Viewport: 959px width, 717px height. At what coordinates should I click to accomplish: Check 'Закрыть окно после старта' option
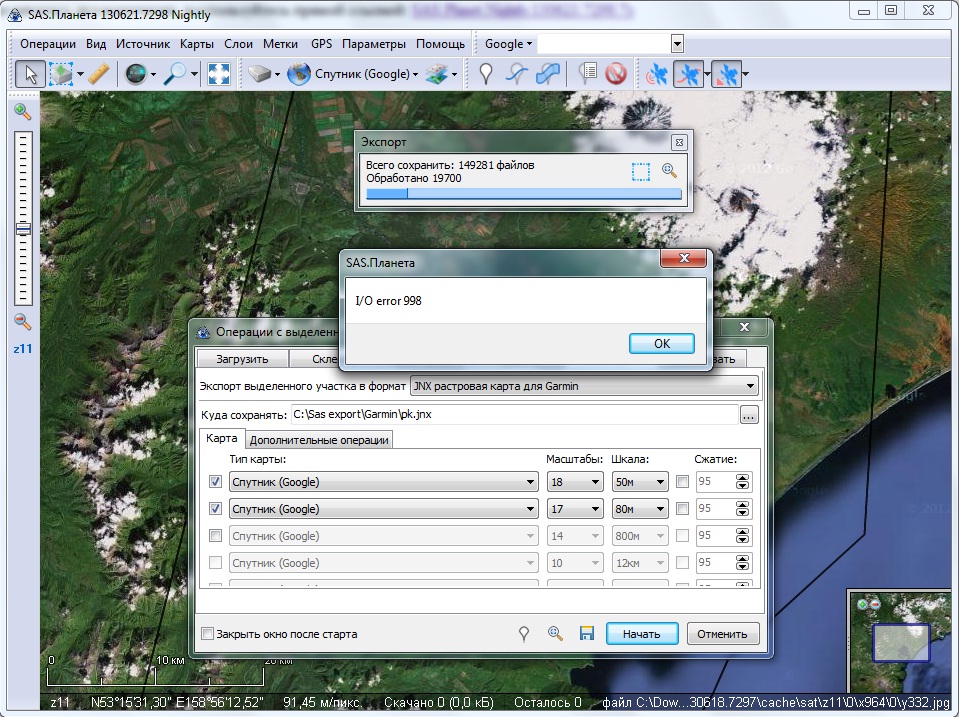pos(208,634)
